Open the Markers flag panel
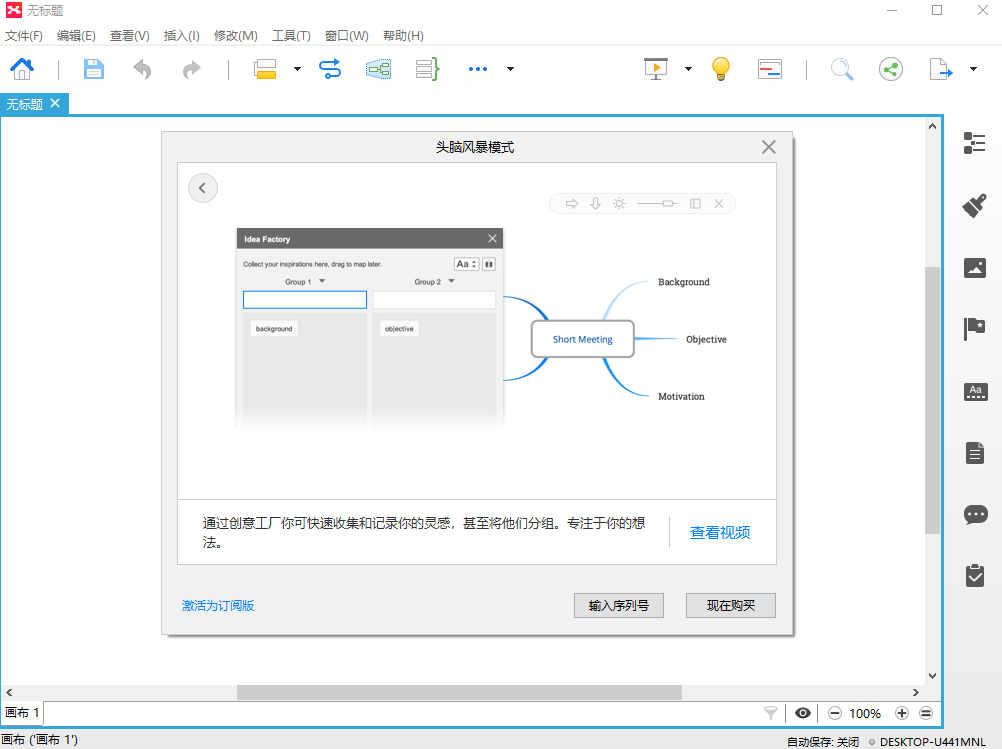The height and width of the screenshot is (749, 1002). 975,329
